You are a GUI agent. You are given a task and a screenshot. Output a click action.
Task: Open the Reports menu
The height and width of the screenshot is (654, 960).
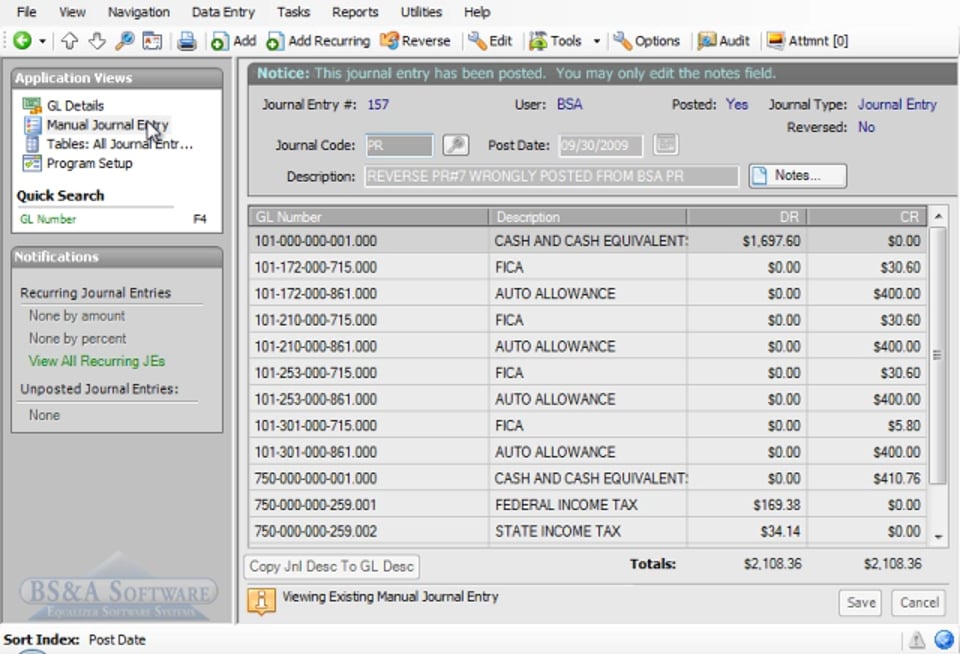(355, 12)
